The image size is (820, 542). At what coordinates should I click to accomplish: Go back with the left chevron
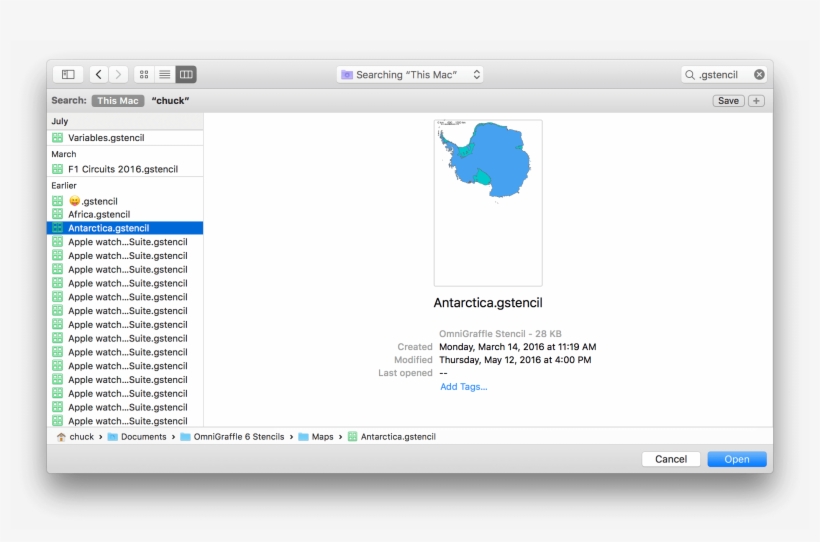pos(98,74)
